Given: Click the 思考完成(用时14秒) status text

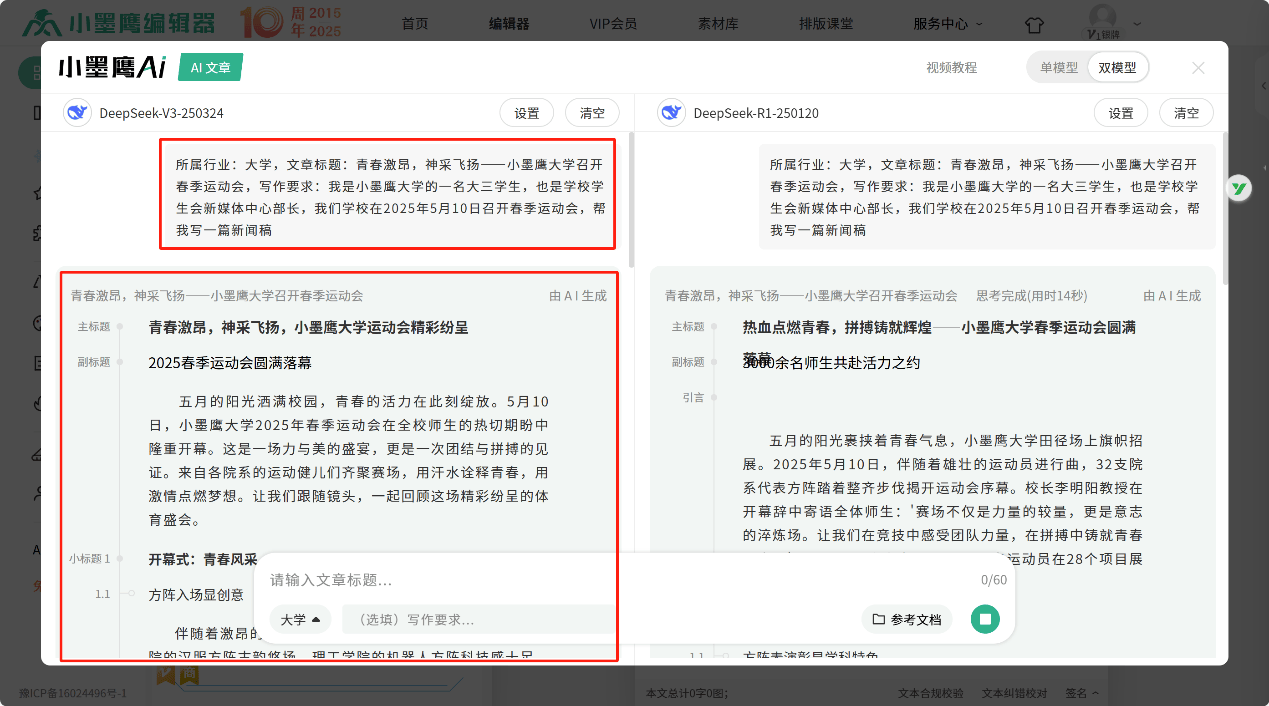Looking at the screenshot, I should (1031, 296).
